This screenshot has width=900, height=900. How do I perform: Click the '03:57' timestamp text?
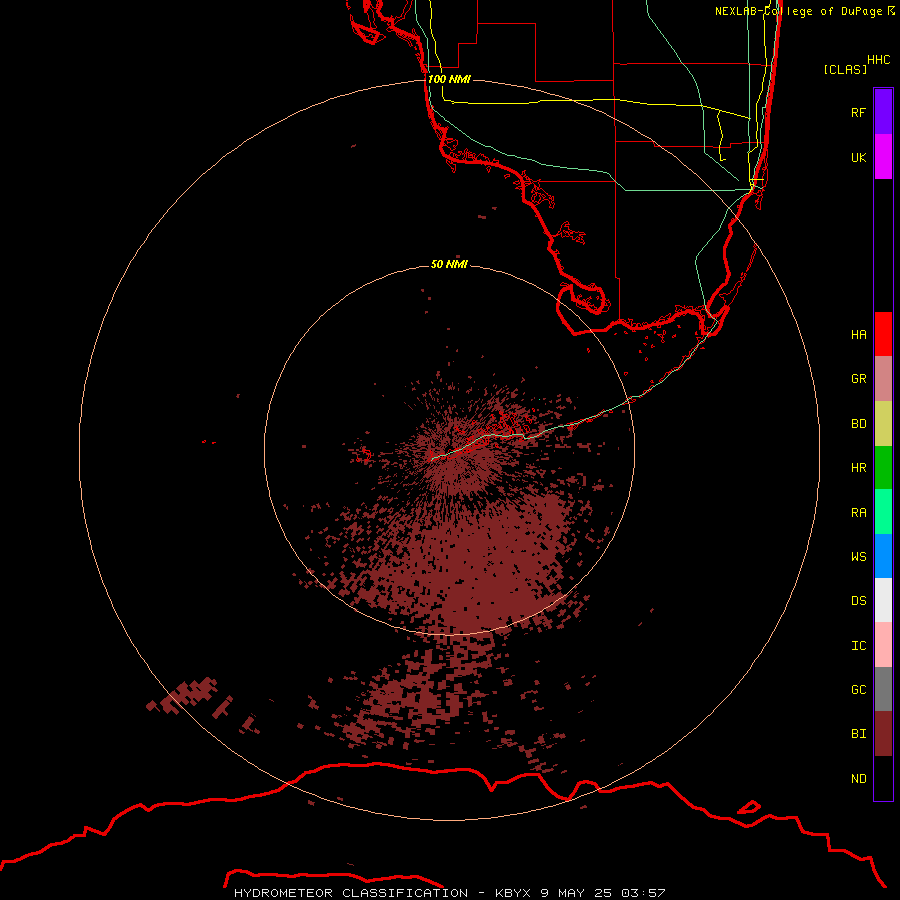(x=642, y=893)
